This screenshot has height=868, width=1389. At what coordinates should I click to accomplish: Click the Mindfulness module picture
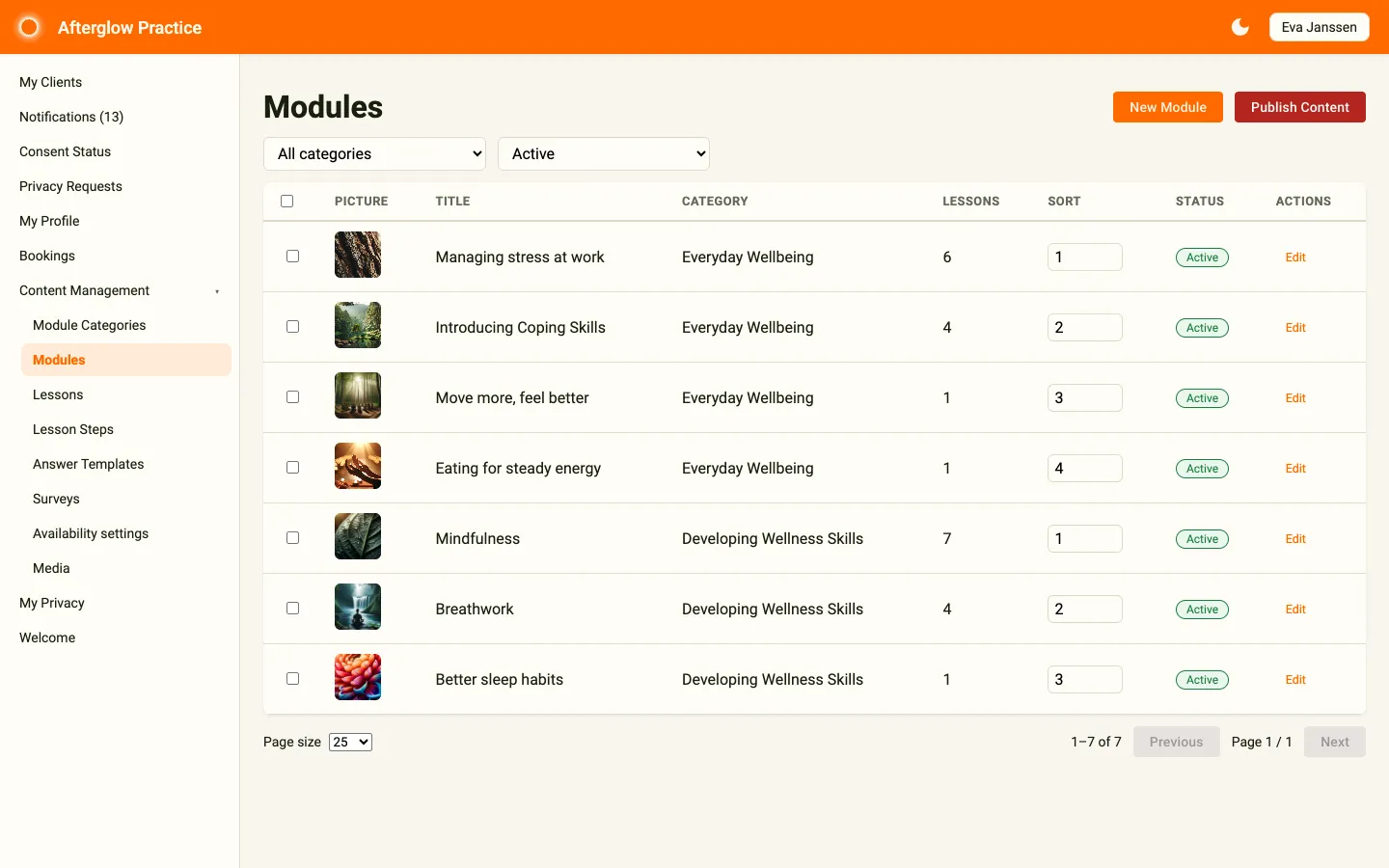(x=358, y=536)
